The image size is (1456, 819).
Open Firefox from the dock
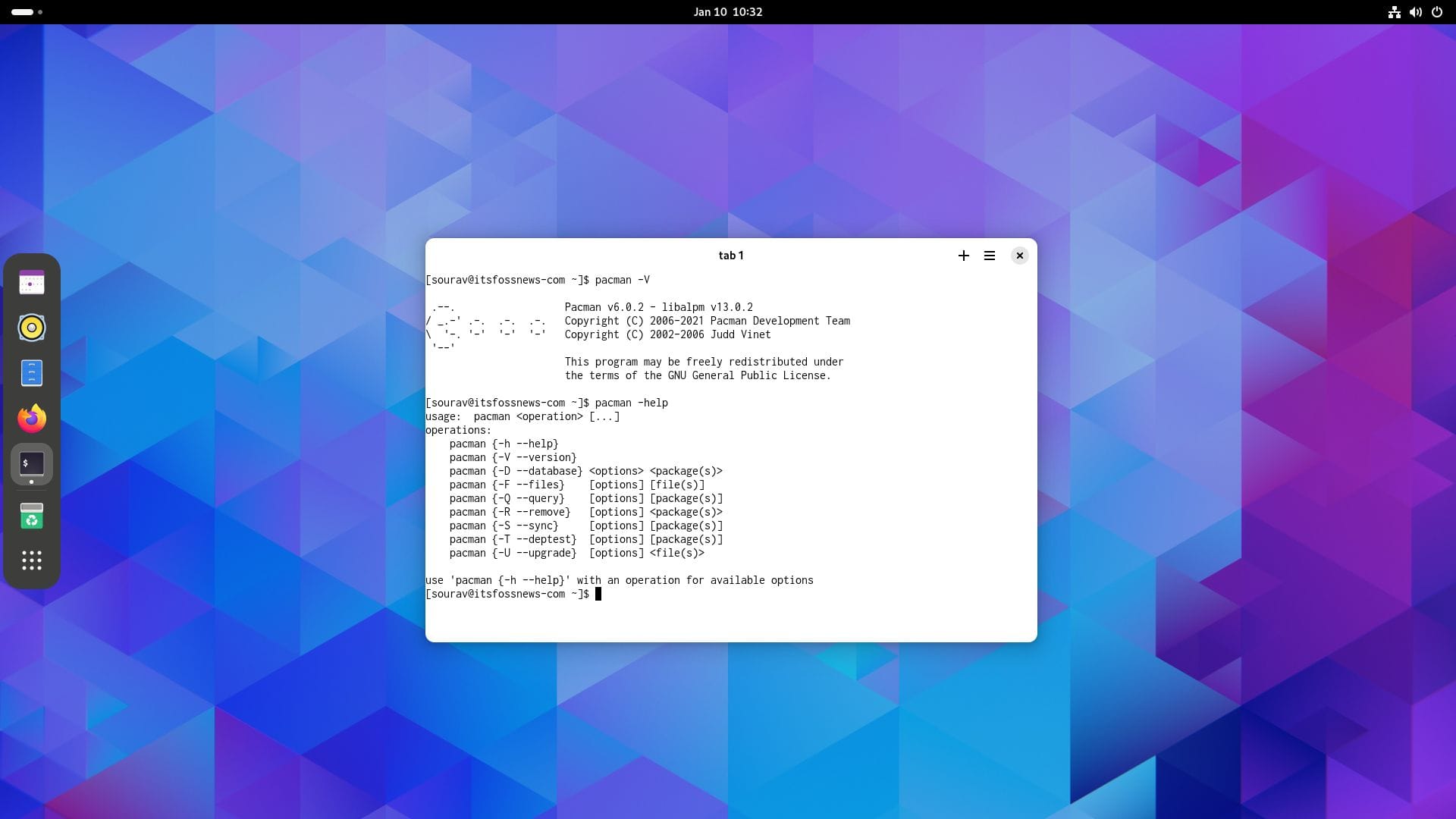tap(31, 418)
